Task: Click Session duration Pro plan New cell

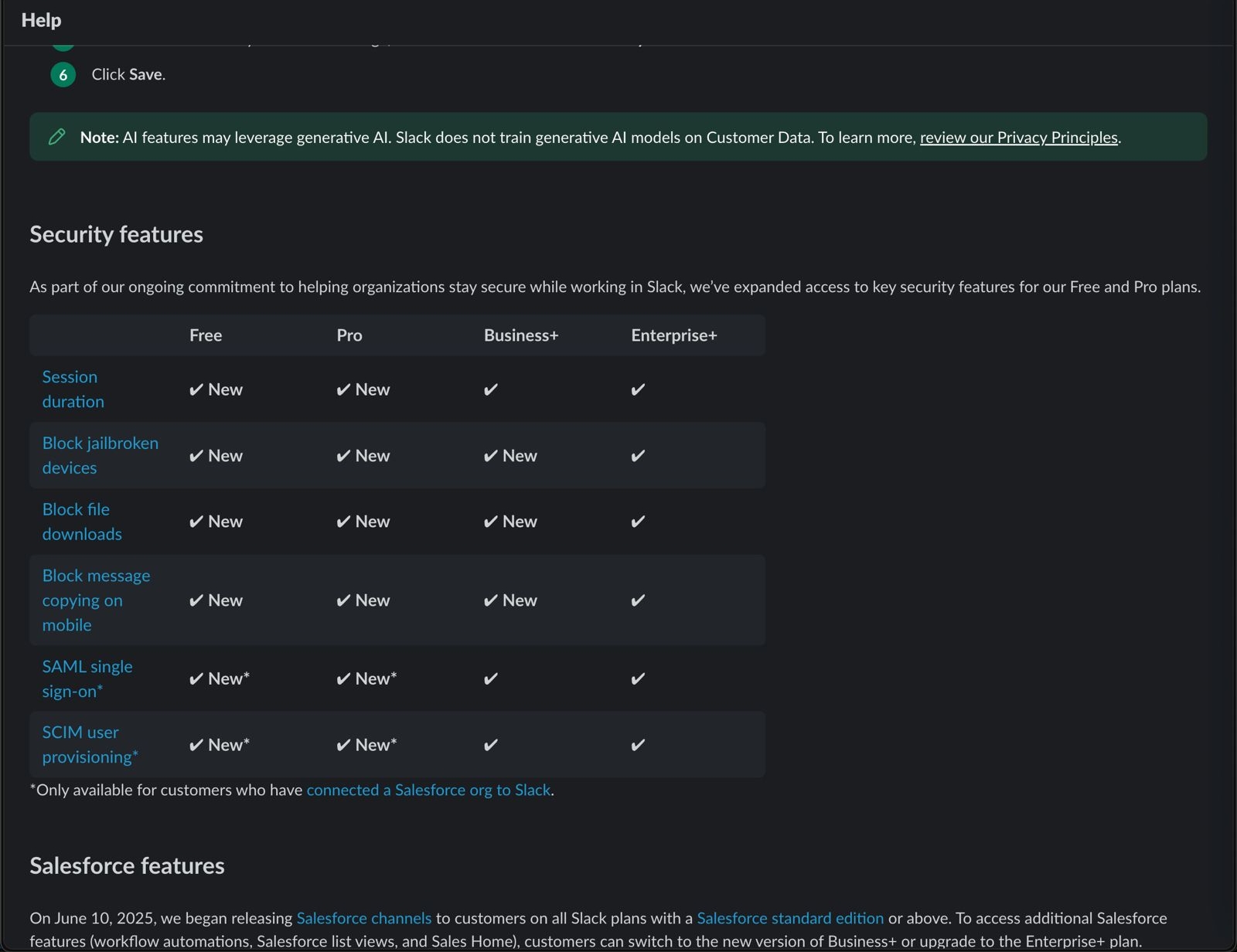Action: [363, 390]
